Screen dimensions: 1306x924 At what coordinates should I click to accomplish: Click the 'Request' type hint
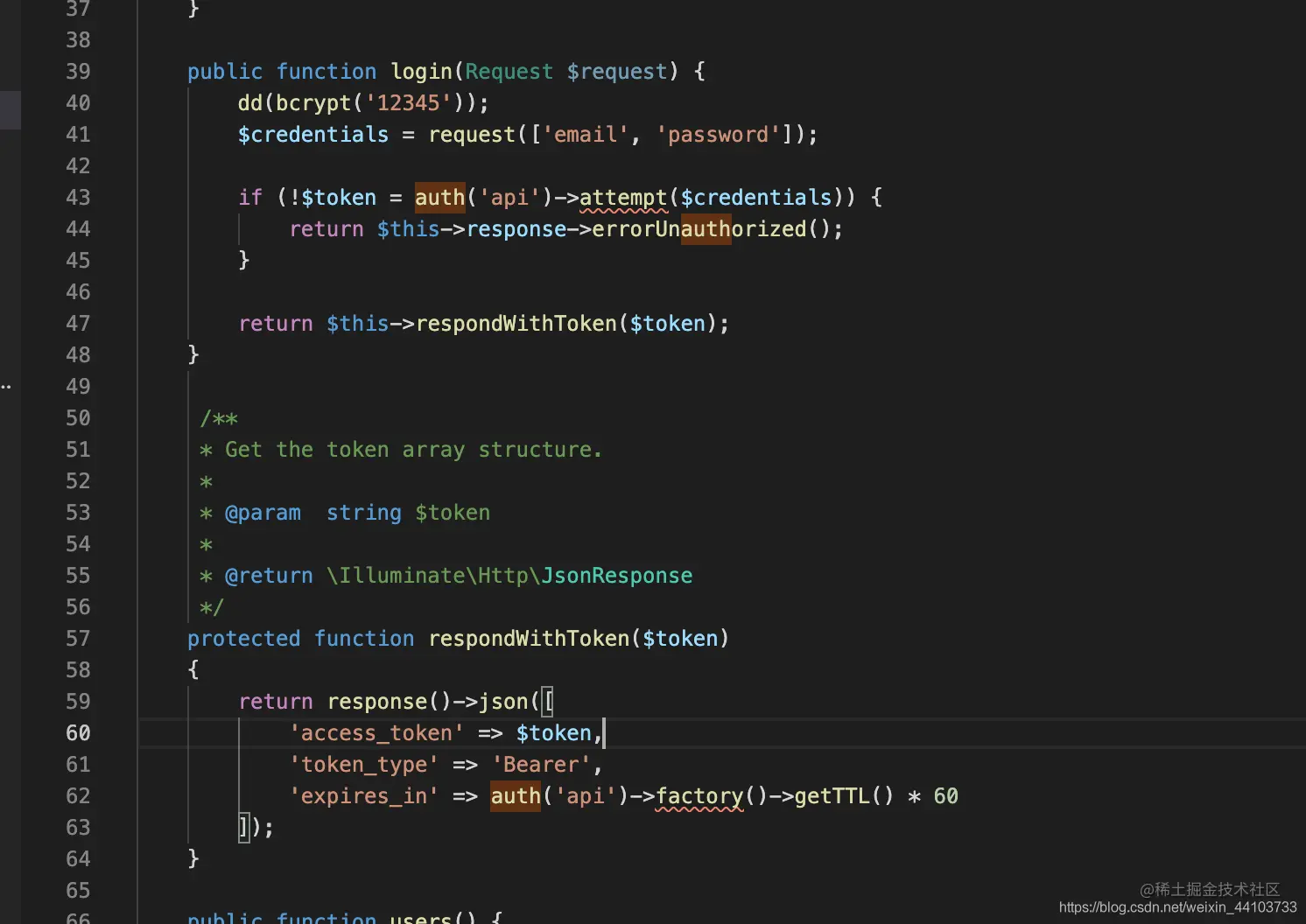pos(509,72)
